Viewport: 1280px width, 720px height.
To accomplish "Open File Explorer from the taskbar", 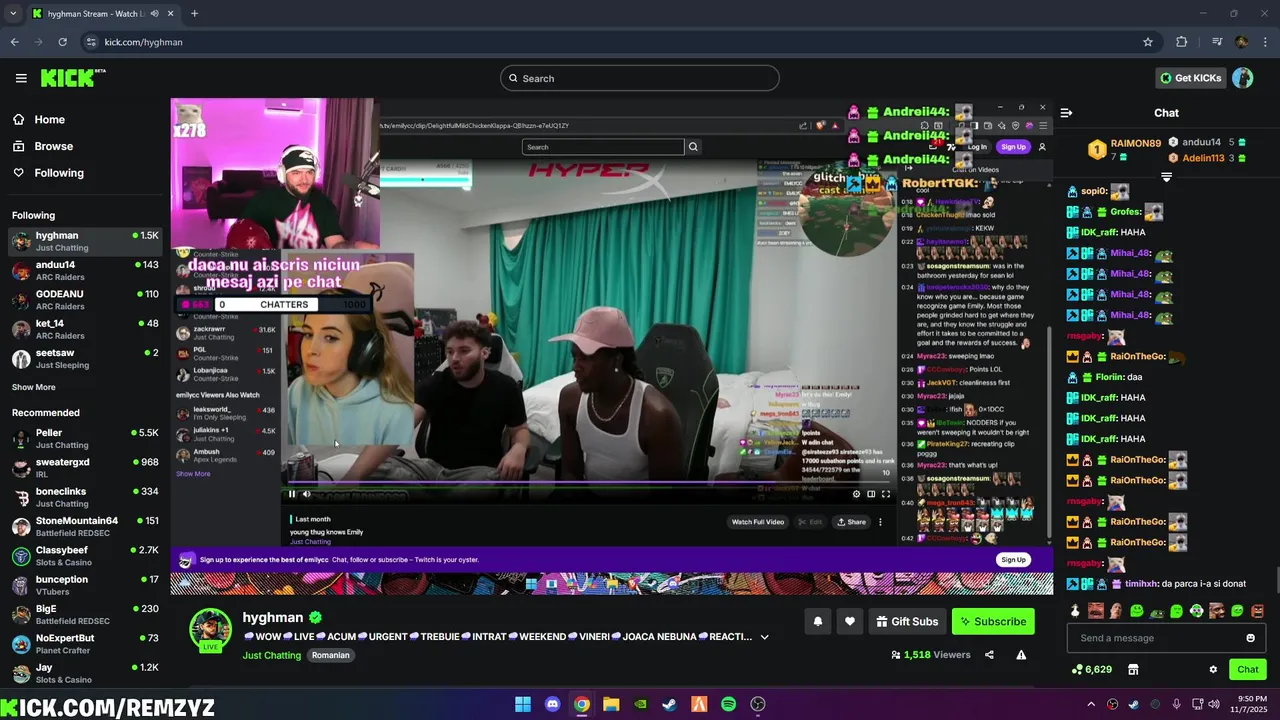I will coord(611,704).
